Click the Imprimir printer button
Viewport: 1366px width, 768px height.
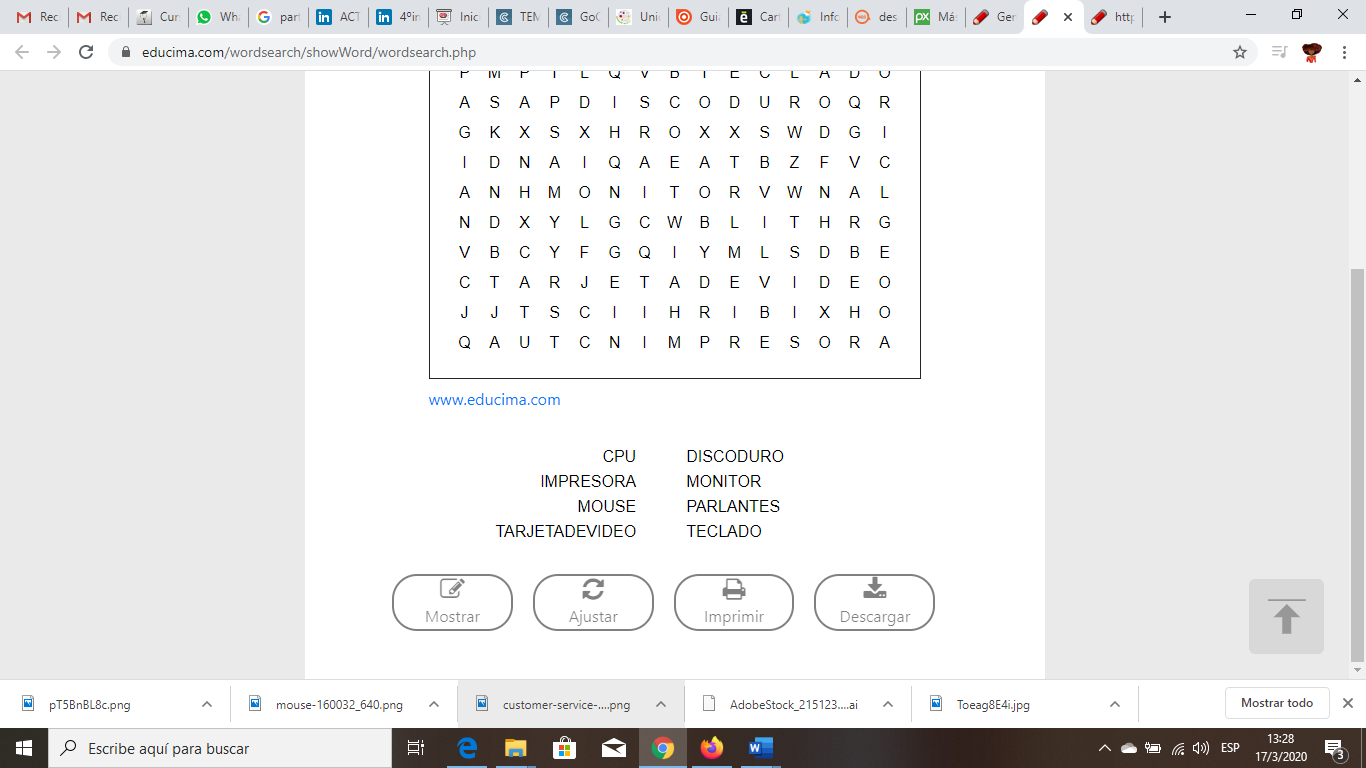click(x=734, y=602)
